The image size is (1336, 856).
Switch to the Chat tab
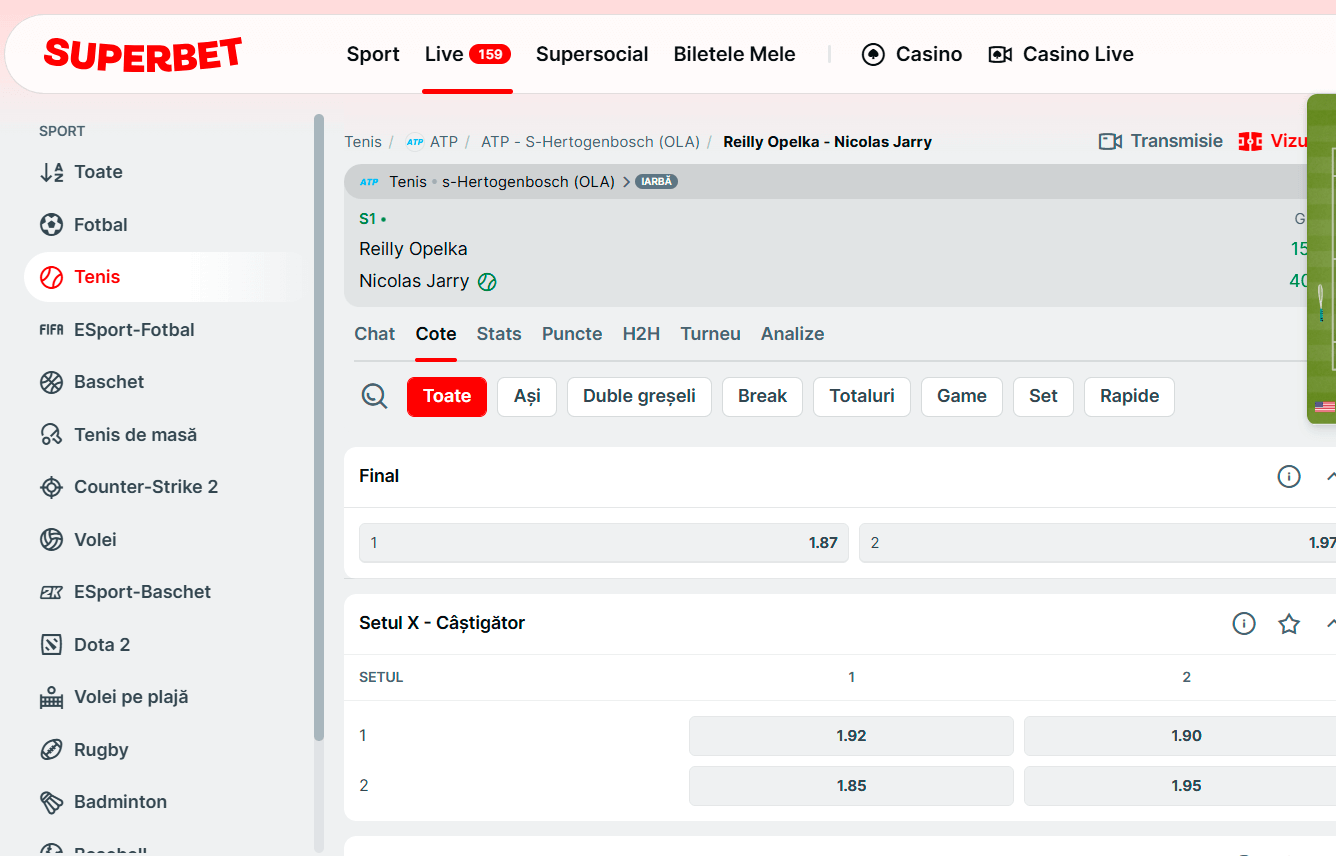coord(375,334)
